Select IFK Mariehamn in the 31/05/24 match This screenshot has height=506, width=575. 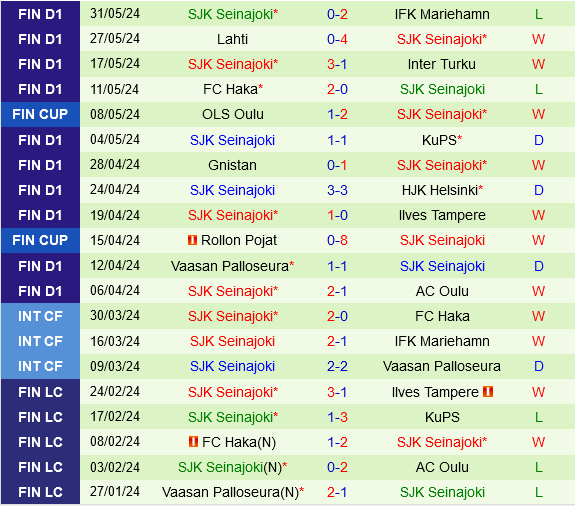tap(442, 14)
